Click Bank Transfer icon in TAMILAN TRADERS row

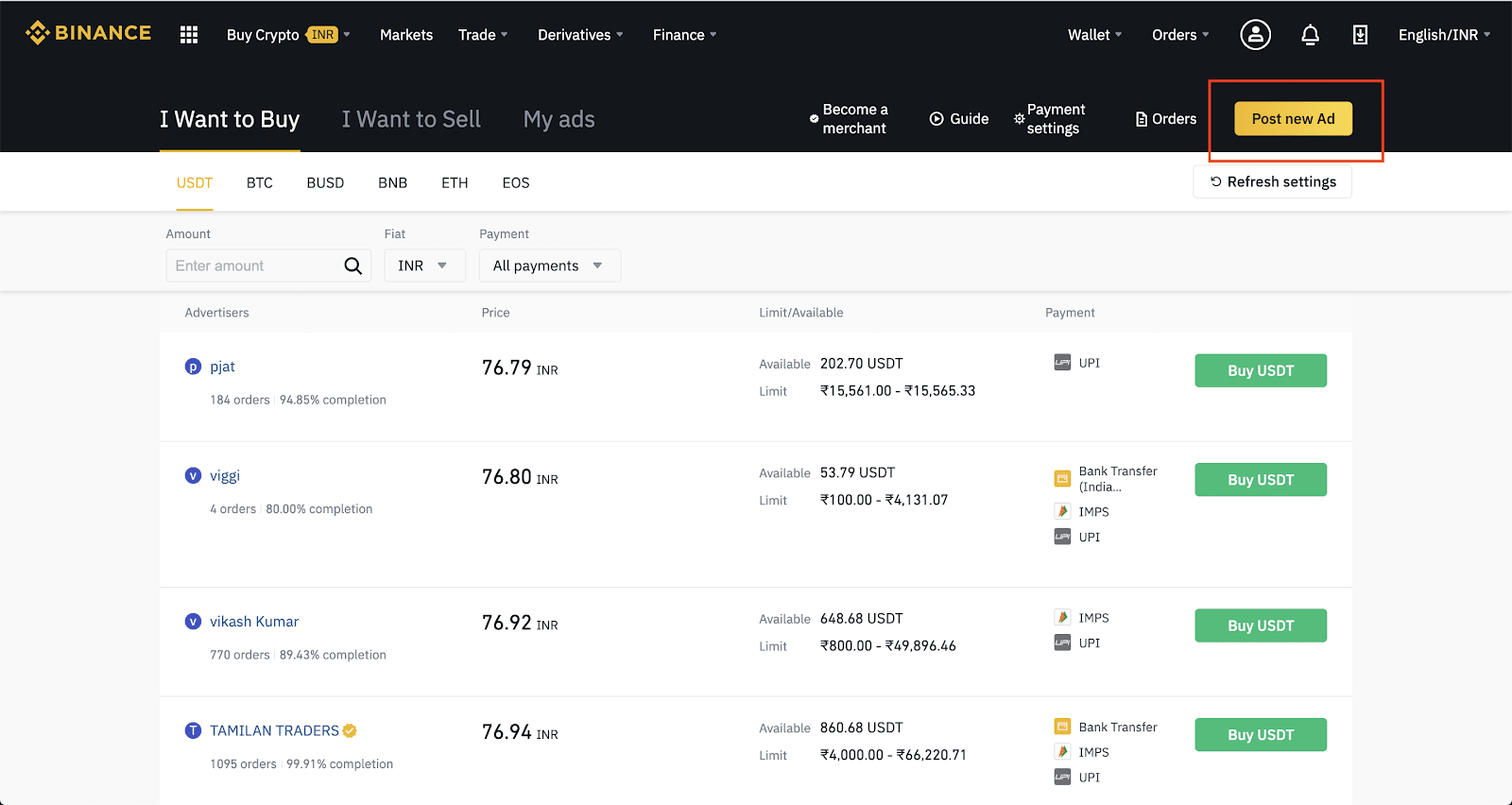pyautogui.click(x=1062, y=727)
